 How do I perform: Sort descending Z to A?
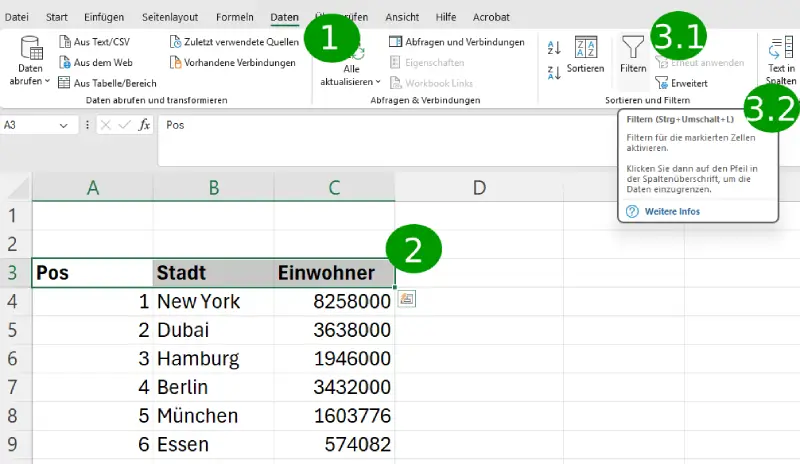click(554, 73)
